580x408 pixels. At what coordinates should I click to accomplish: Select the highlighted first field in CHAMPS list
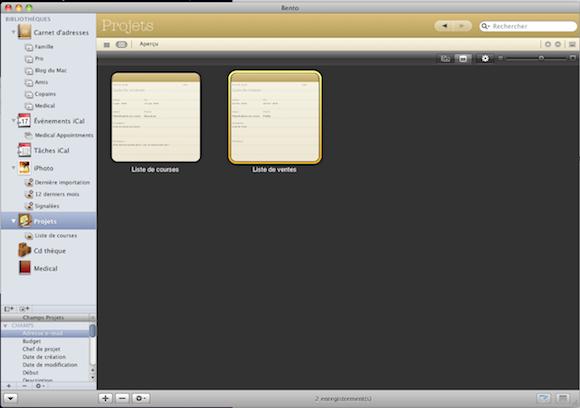pos(45,333)
